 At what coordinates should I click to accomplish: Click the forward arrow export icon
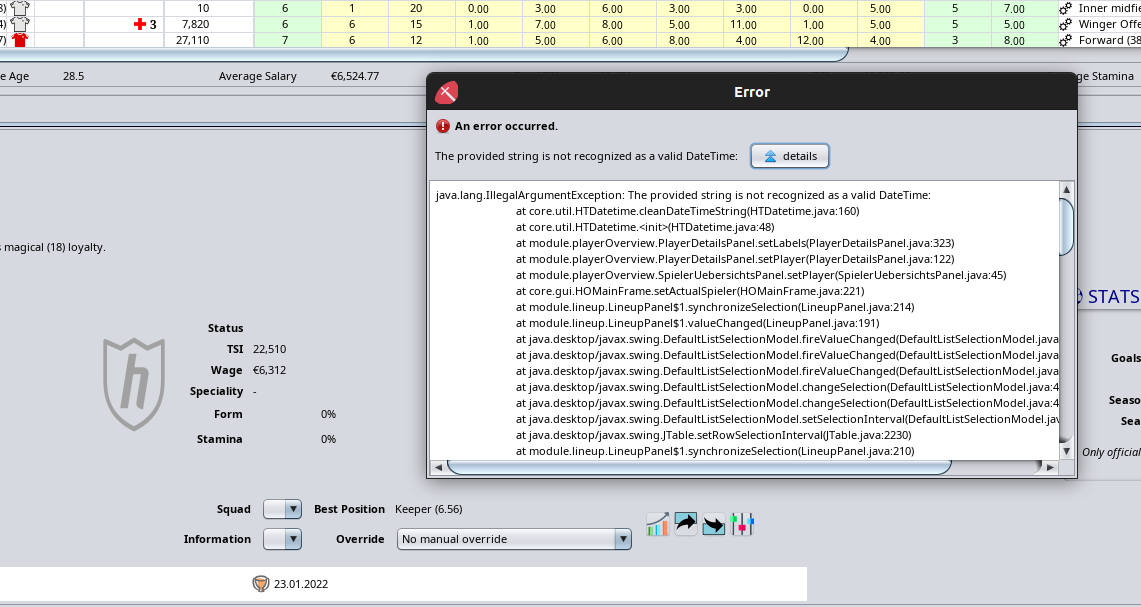coord(685,523)
